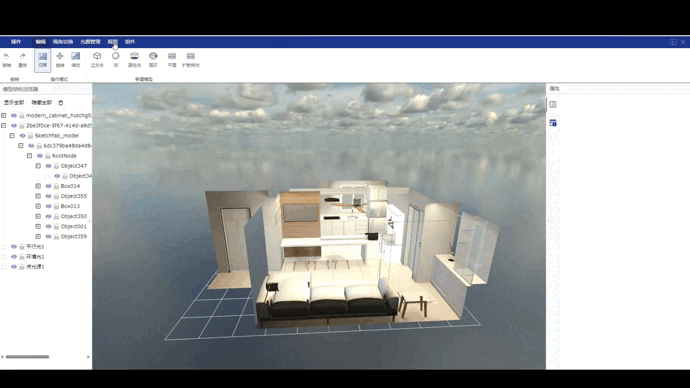
Task: Collapse the Sketchfab_model tree node
Action: tap(12, 135)
